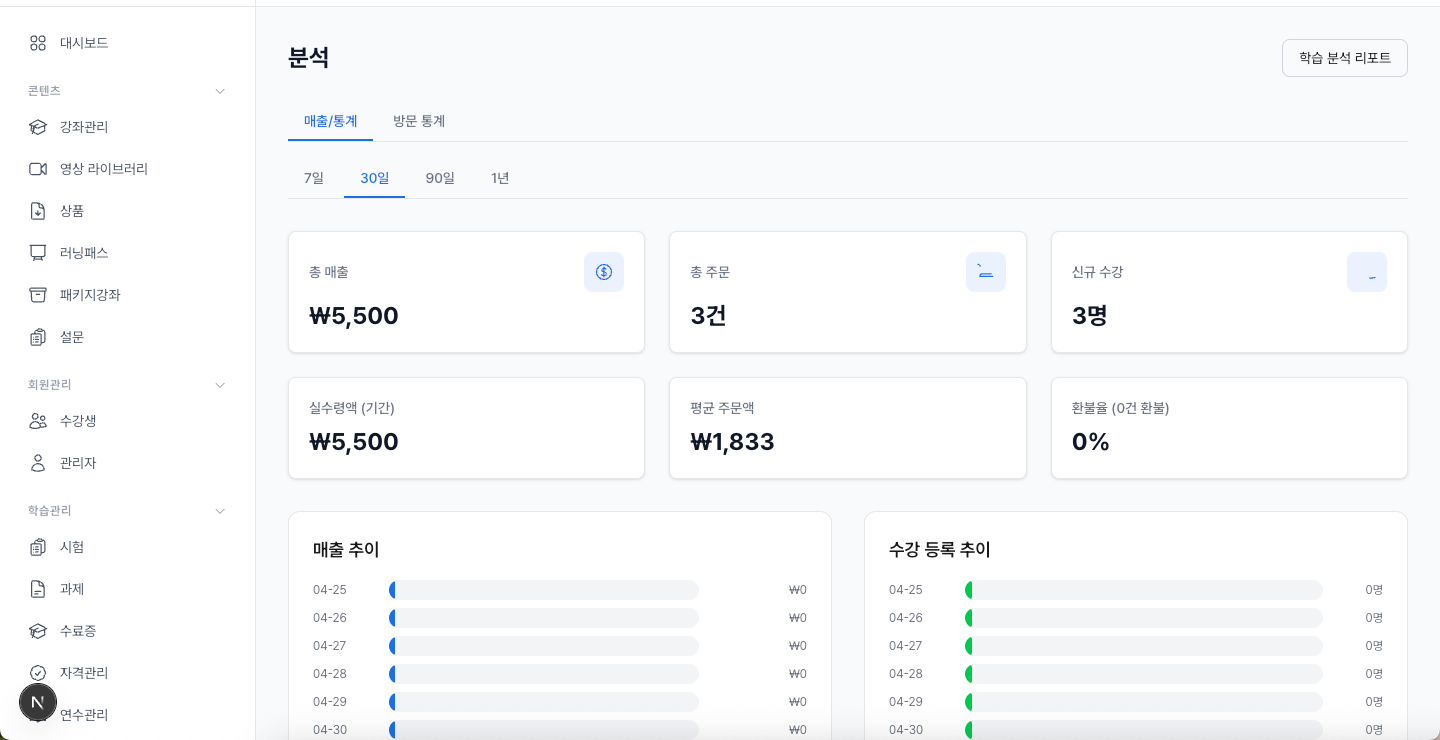Click the 04-30 date in 수강 등록 추이
This screenshot has width=1440, height=740.
tap(906, 730)
